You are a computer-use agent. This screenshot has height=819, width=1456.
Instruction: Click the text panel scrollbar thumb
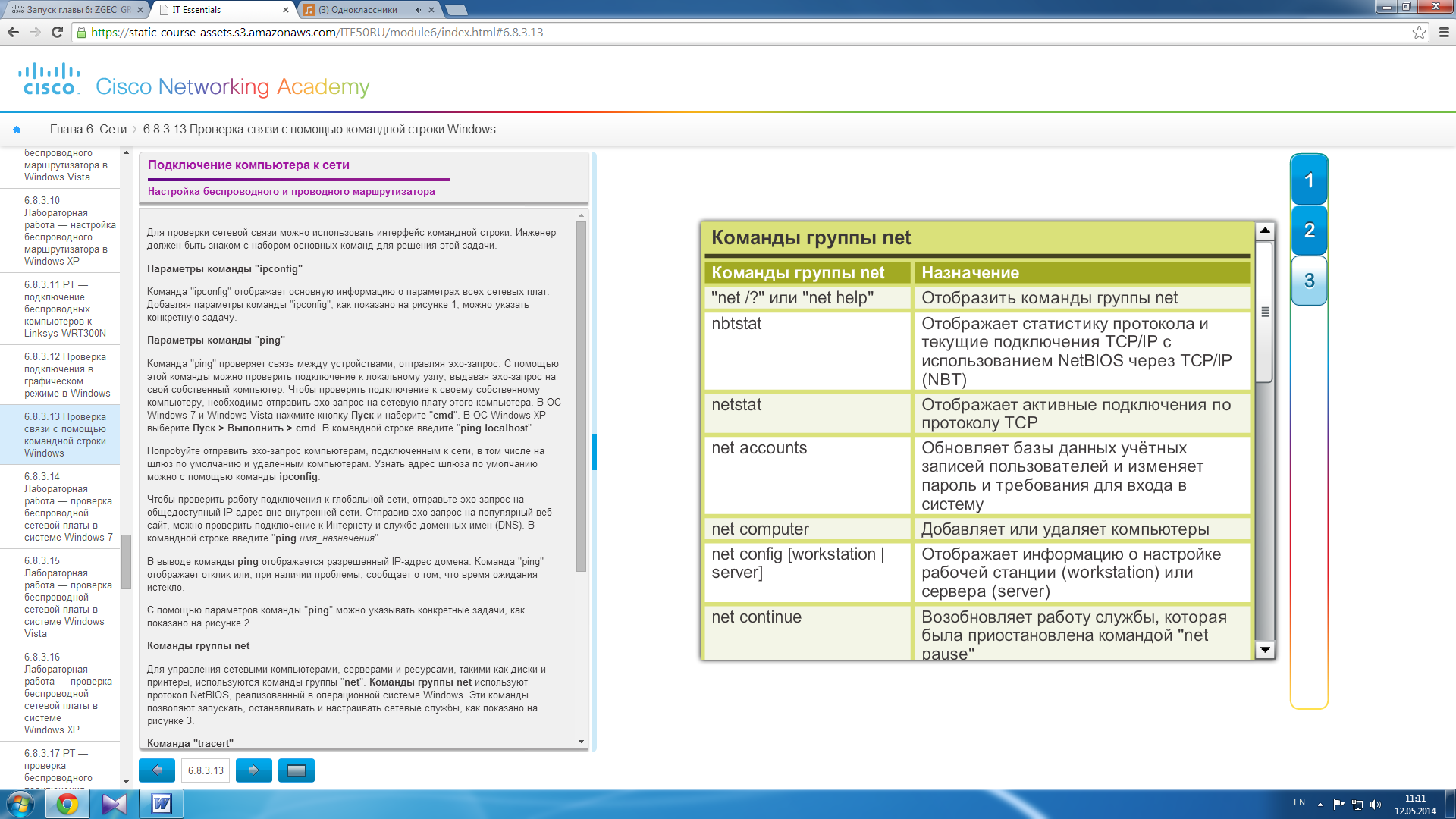[x=581, y=397]
